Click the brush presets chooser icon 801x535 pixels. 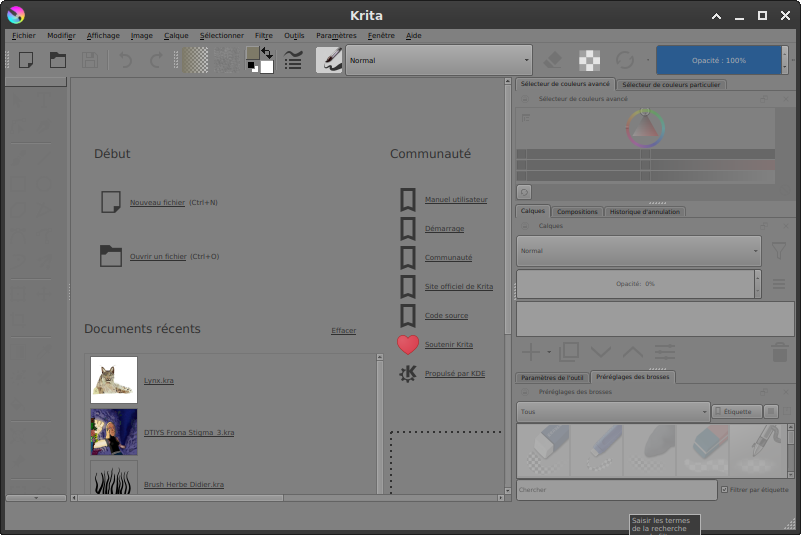[x=329, y=60]
